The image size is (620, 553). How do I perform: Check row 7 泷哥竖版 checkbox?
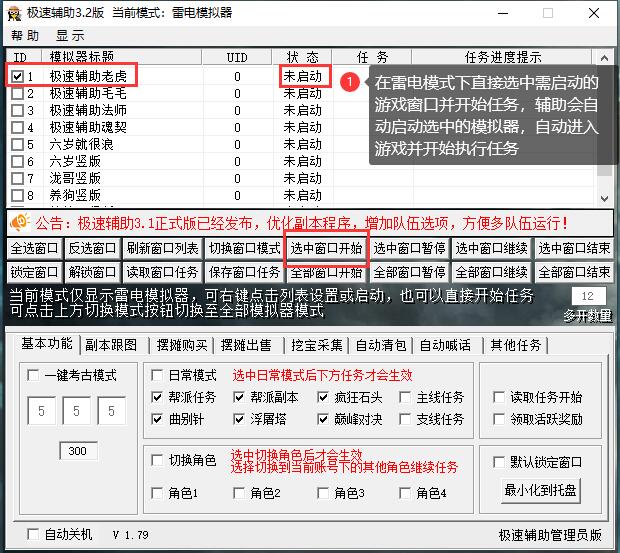[17, 178]
